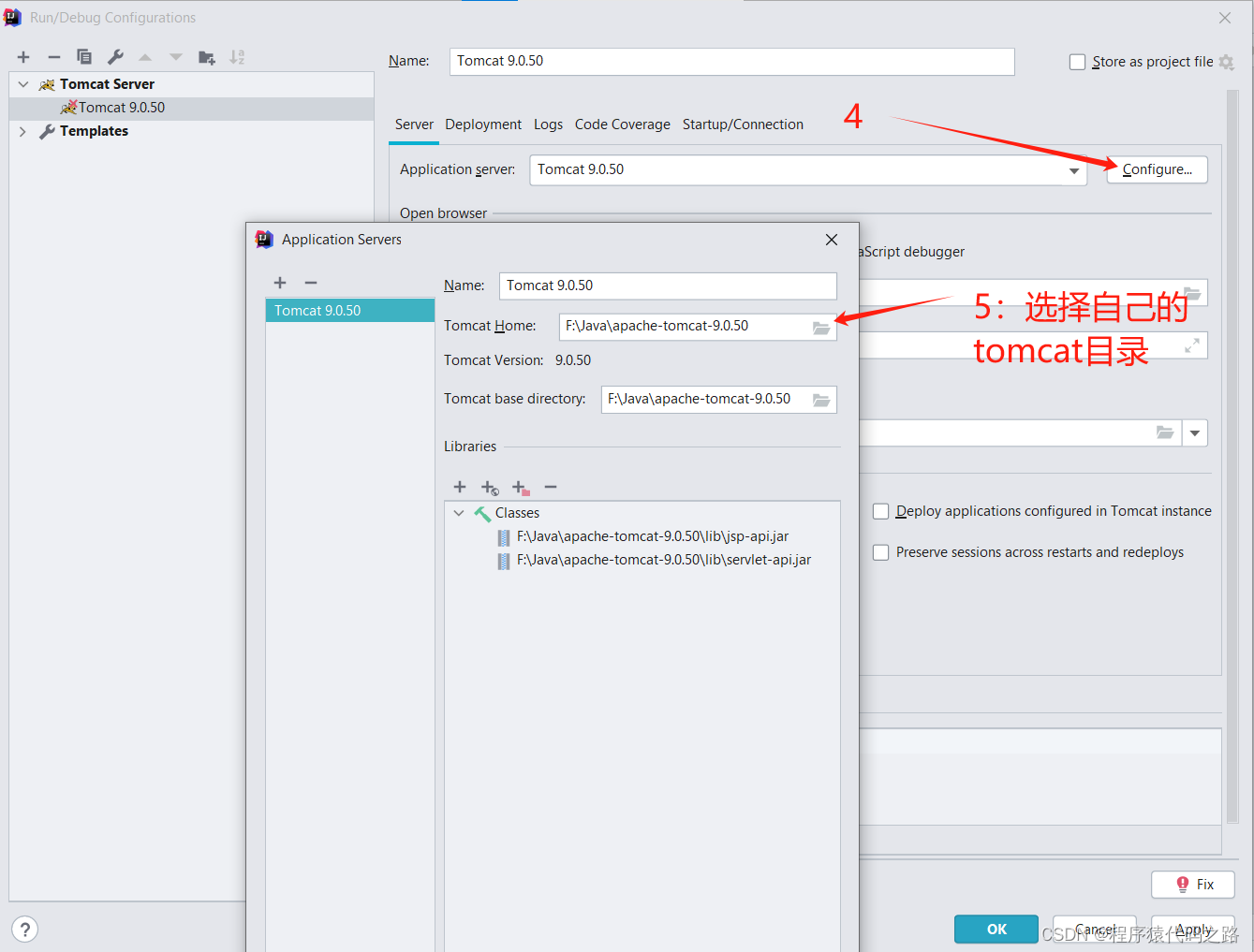The height and width of the screenshot is (952, 1254).
Task: Browse folder for Tomcat base directory
Action: 821,400
